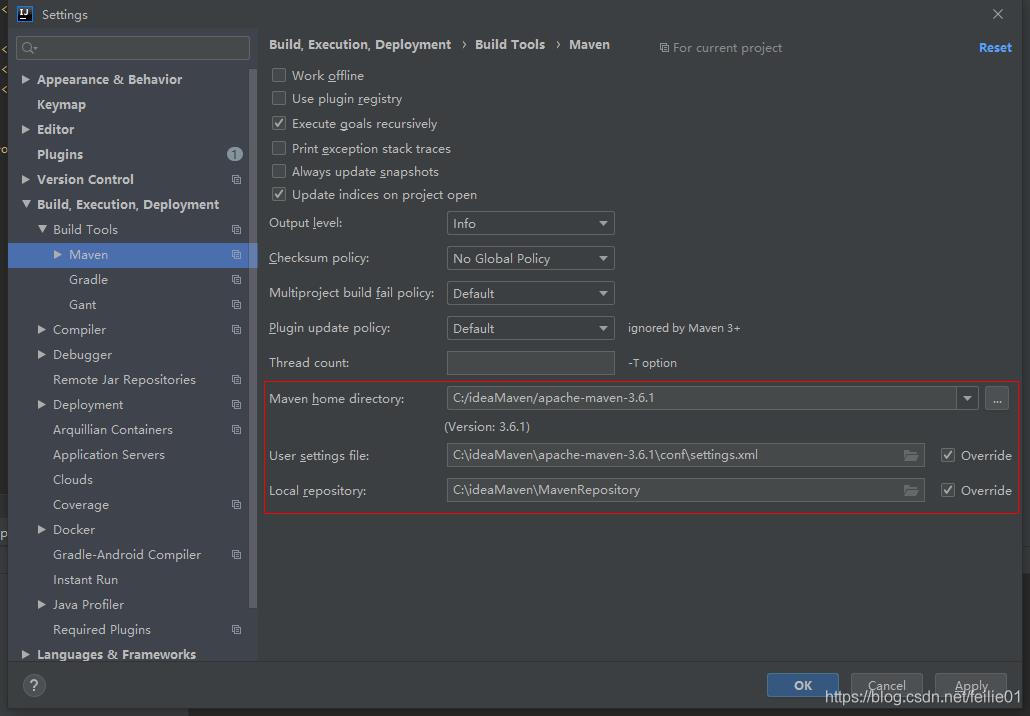Uncheck Execute goals recursively

(x=279, y=123)
